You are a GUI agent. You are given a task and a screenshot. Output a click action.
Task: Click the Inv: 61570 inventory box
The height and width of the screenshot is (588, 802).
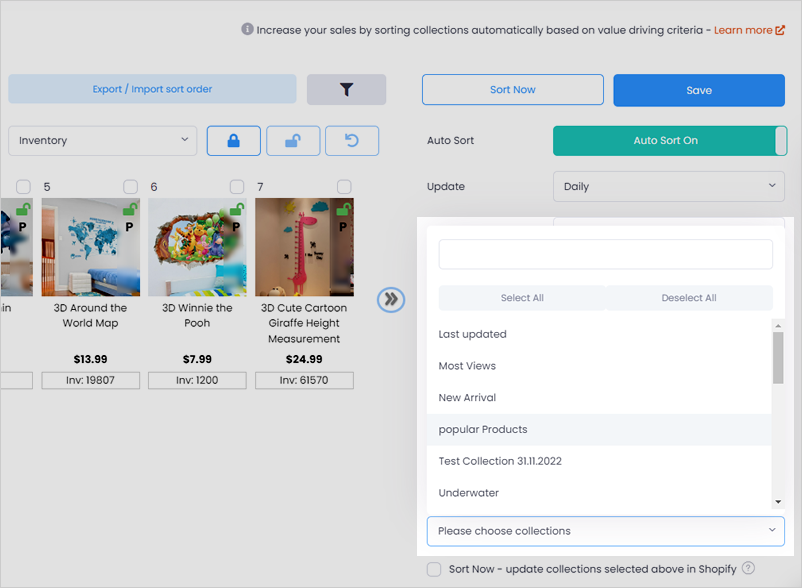tap(304, 380)
